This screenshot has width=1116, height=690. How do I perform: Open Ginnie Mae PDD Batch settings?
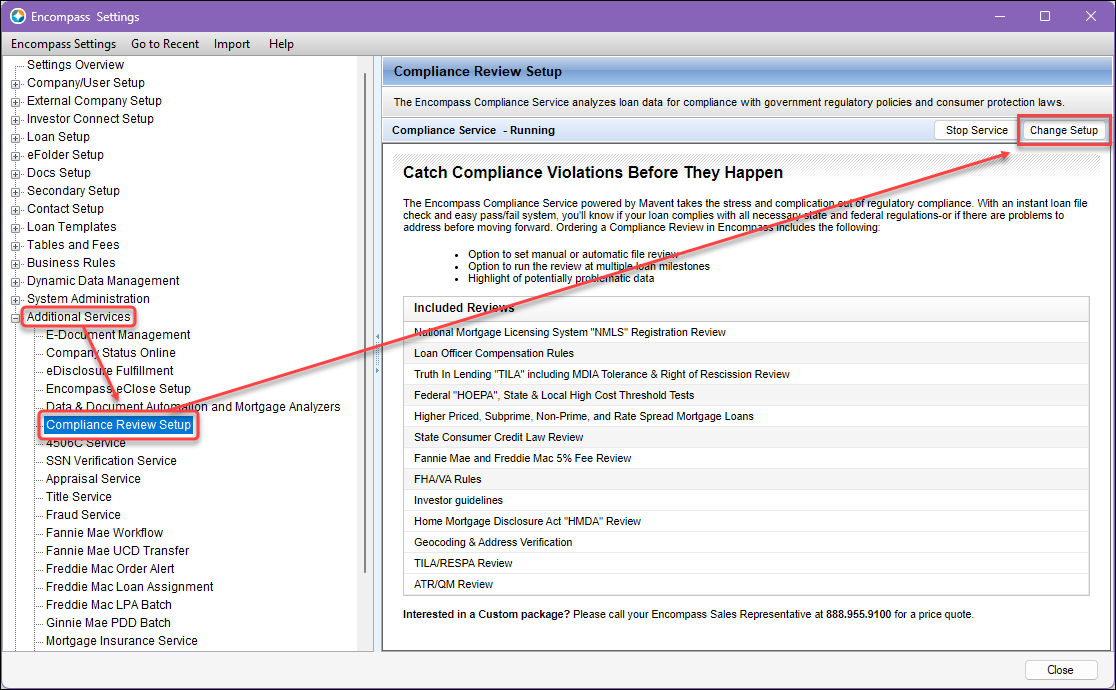(108, 622)
